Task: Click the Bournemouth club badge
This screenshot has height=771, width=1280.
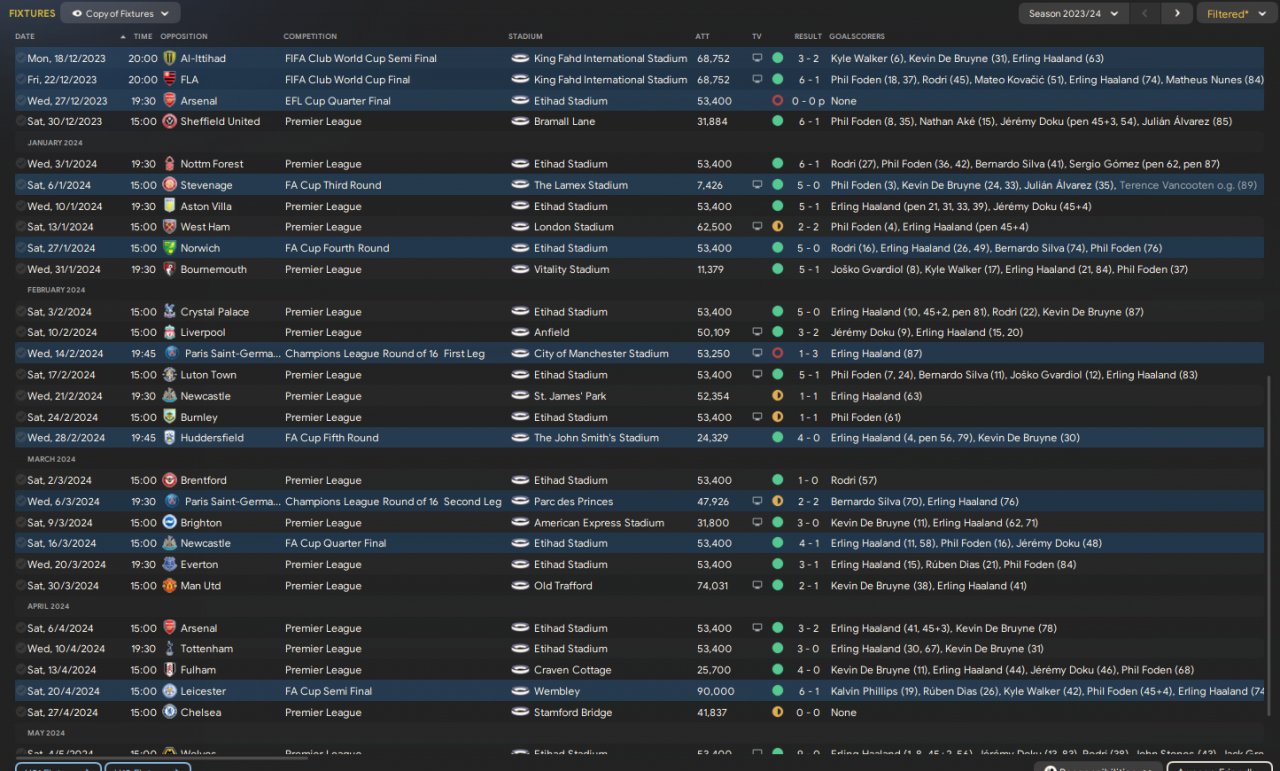Action: [x=169, y=269]
